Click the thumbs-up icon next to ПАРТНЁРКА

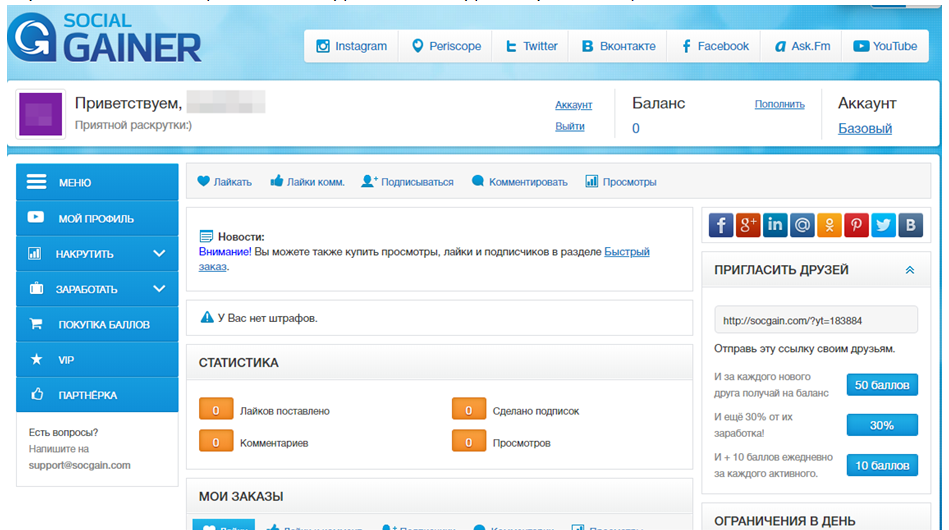click(37, 394)
